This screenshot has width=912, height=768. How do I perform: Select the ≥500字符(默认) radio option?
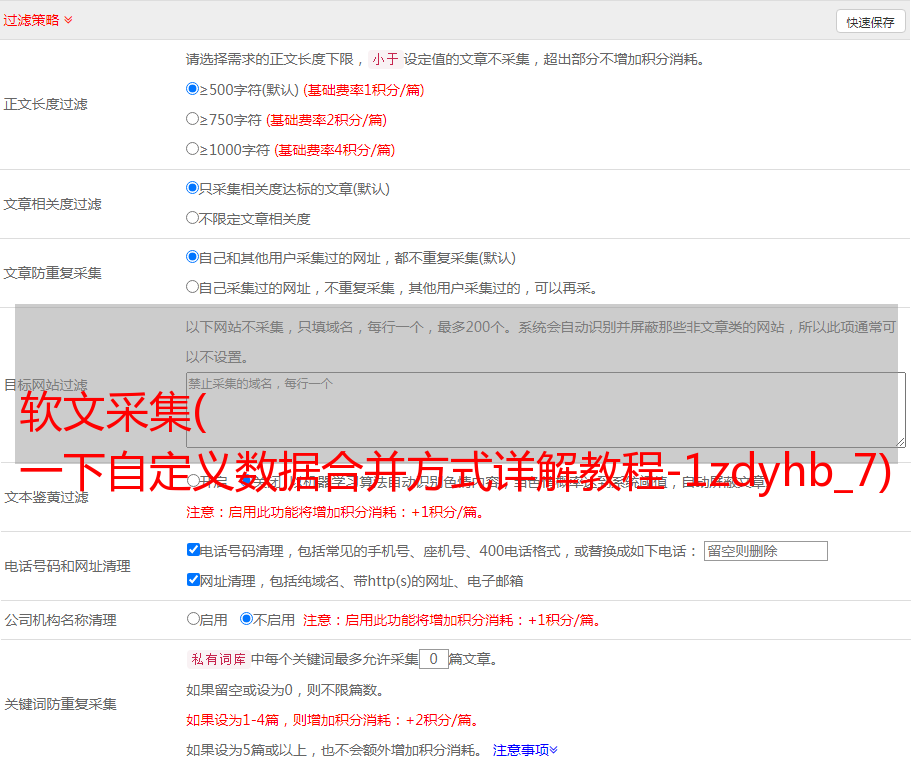192,88
